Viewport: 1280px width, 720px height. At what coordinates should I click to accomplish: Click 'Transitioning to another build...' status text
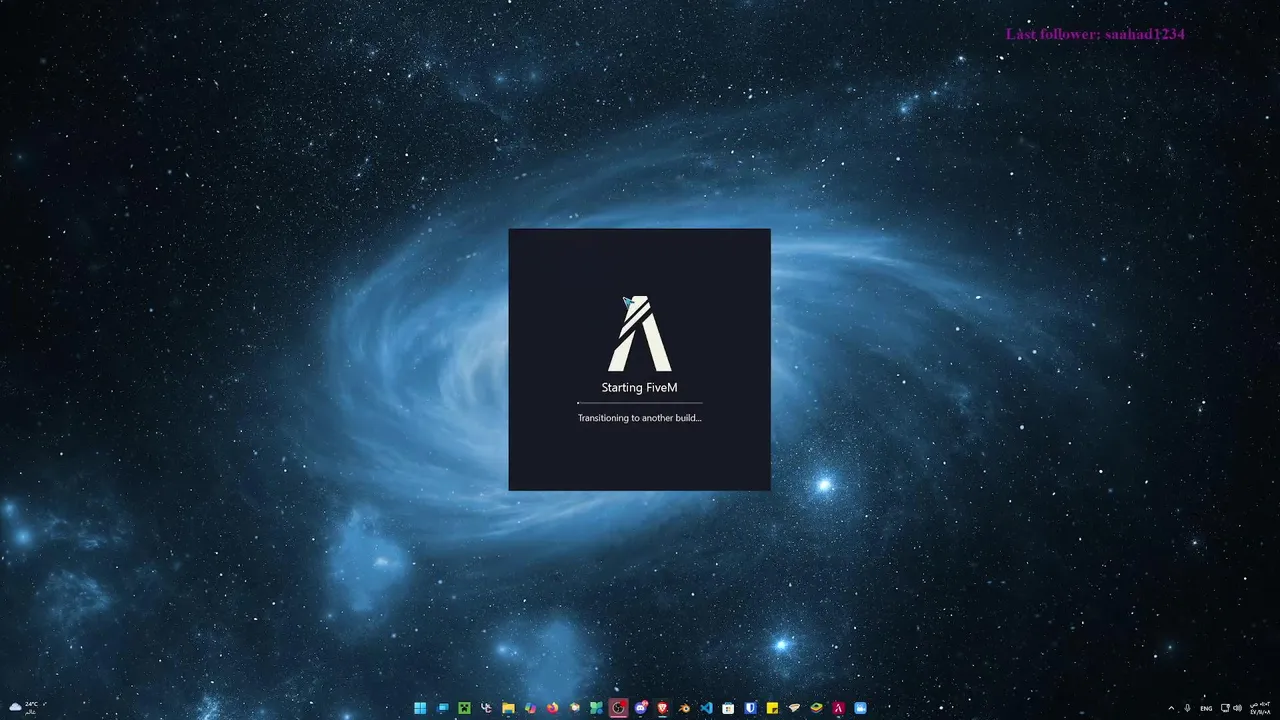(x=640, y=418)
